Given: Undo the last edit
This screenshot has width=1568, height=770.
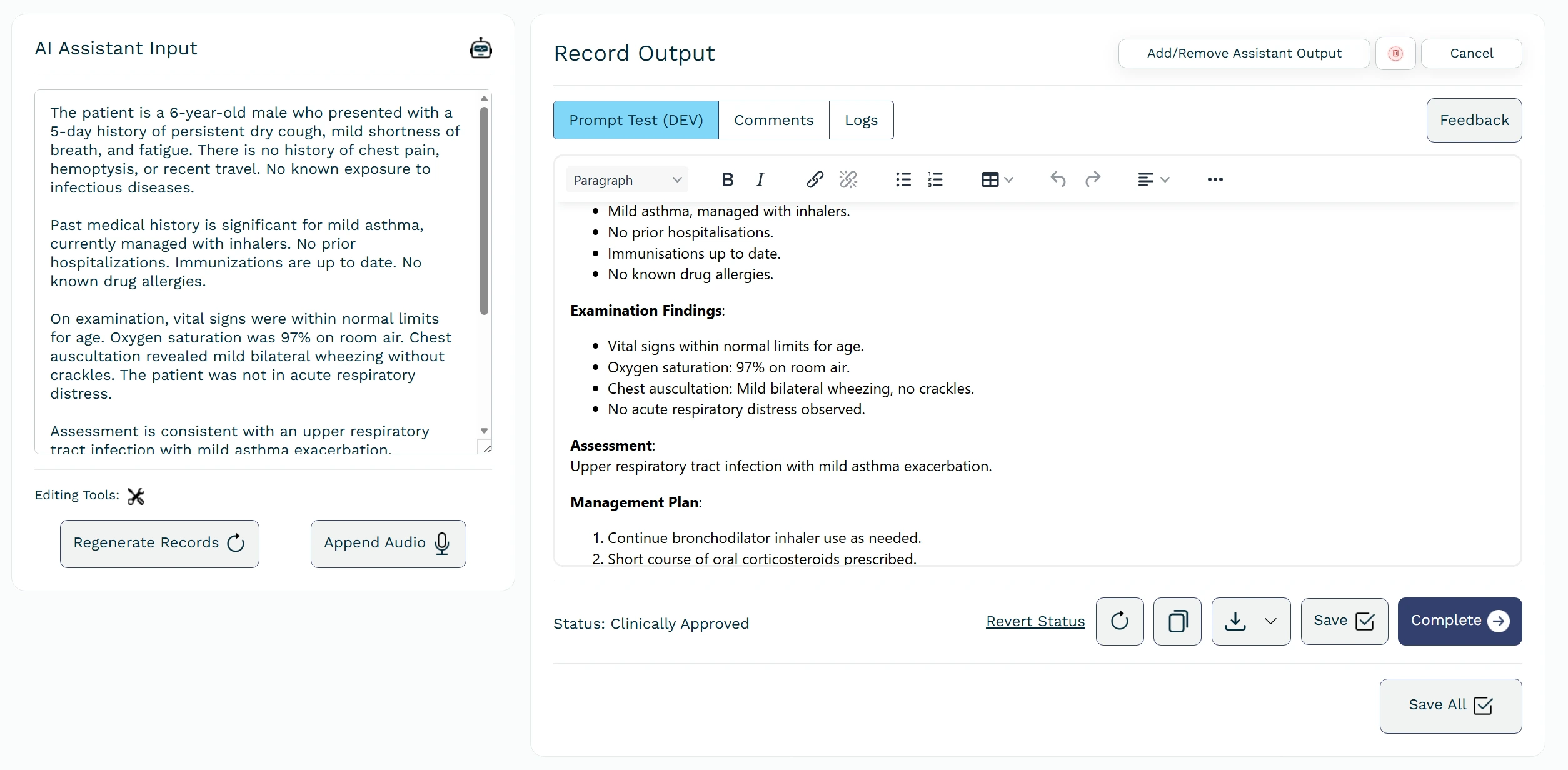Looking at the screenshot, I should coord(1057,179).
